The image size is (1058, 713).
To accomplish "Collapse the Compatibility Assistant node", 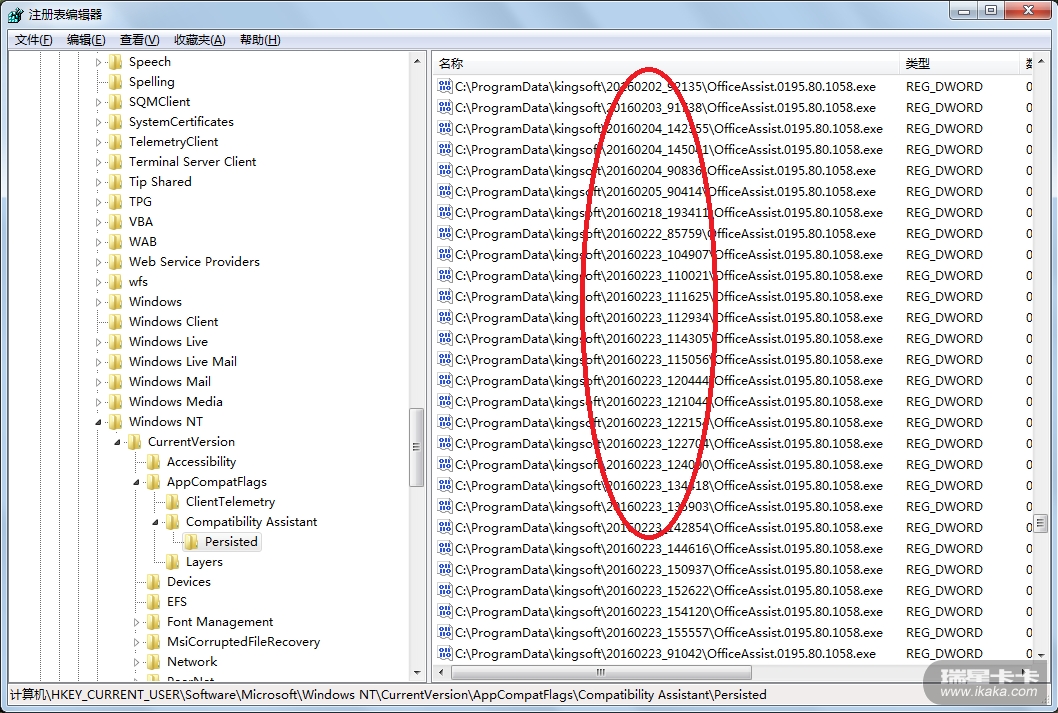I will click(x=155, y=522).
